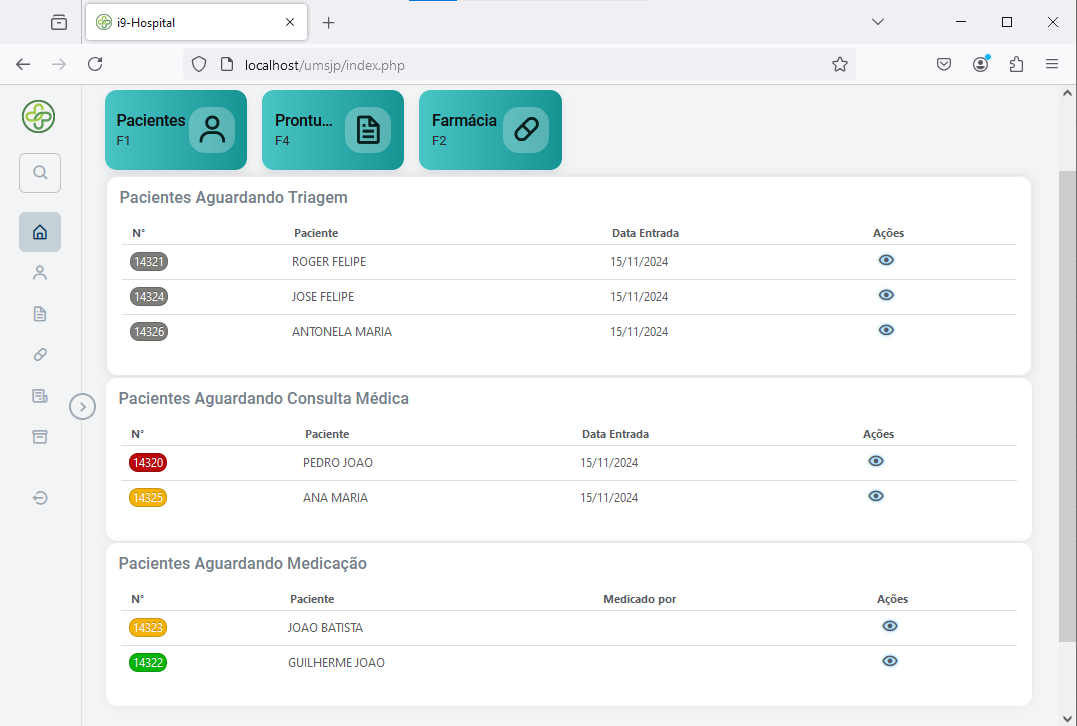Select patient name PEDRO JOAO

pos(338,463)
